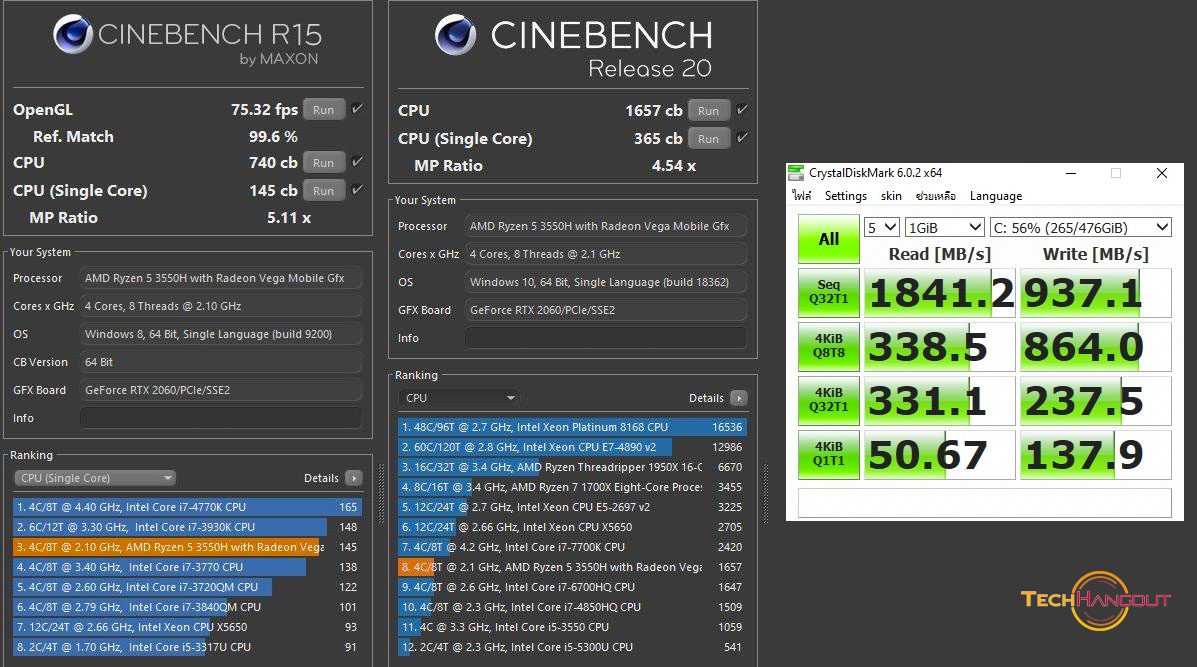Toggle CPU (Single Core) checkbox in Cinebench R15
Viewport: 1197px width, 667px height.
click(357, 189)
